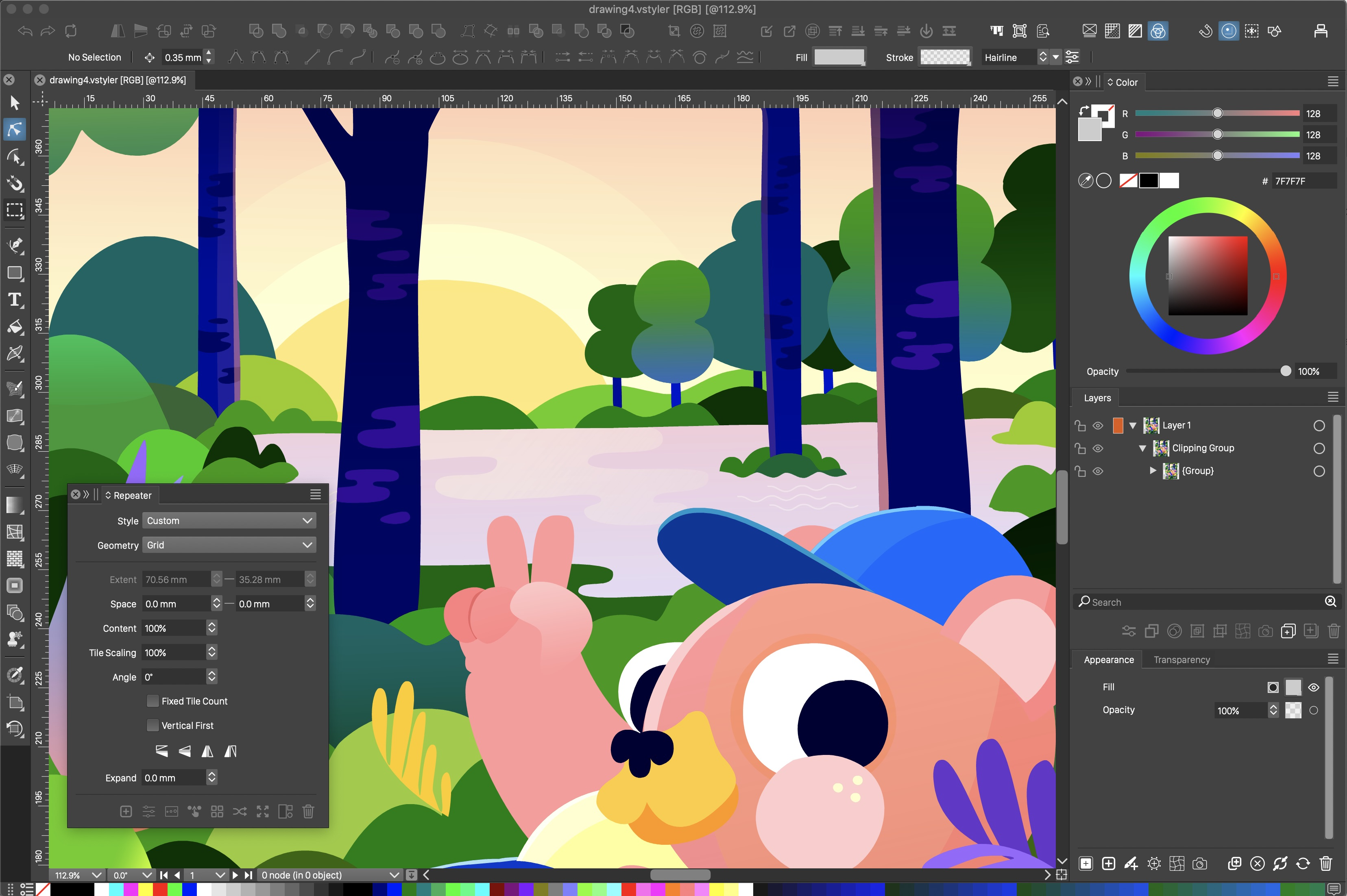Open the zoom level 112.9% dropdown
1347x896 pixels.
[96, 875]
